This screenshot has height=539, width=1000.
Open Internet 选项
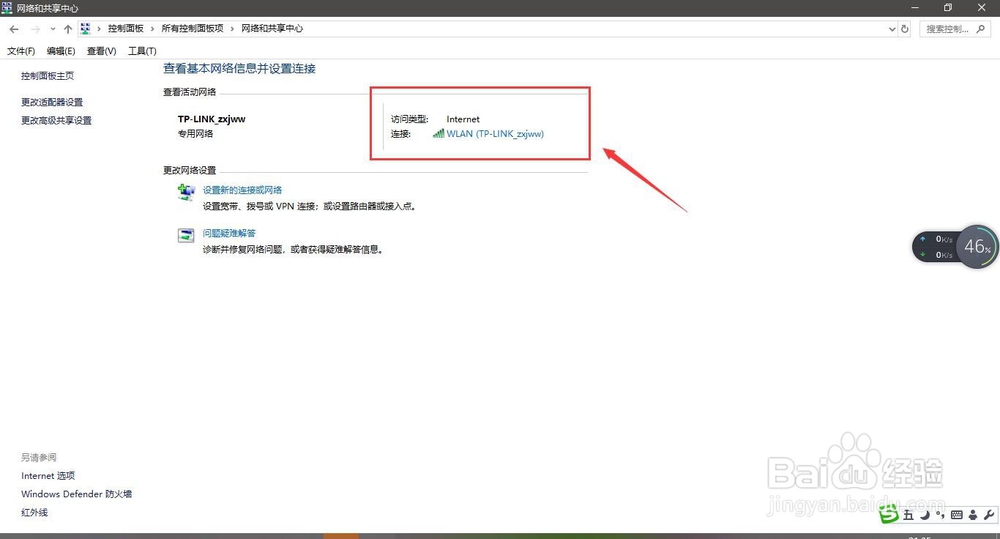point(48,476)
